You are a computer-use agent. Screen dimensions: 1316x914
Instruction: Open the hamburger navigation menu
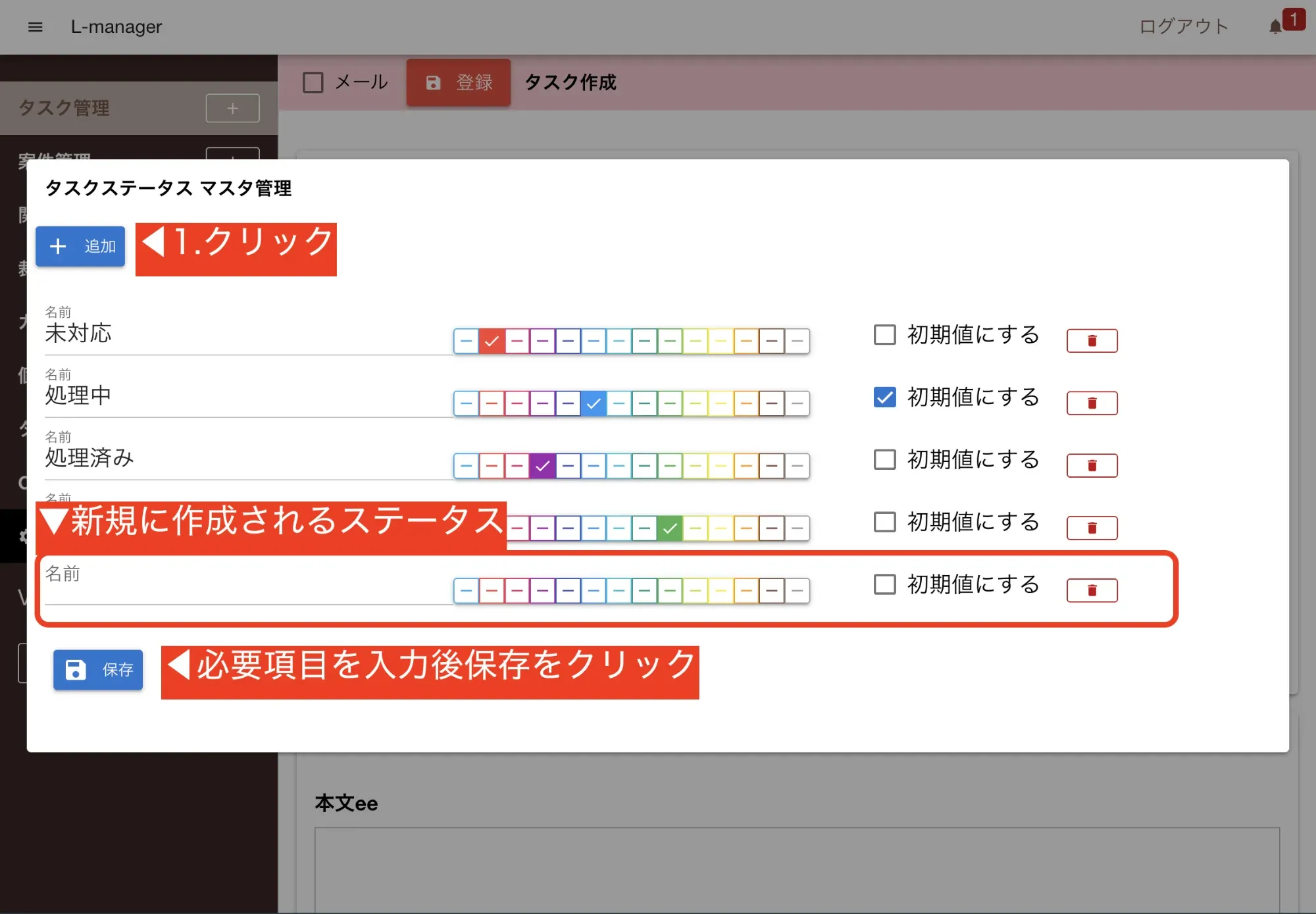(x=36, y=27)
